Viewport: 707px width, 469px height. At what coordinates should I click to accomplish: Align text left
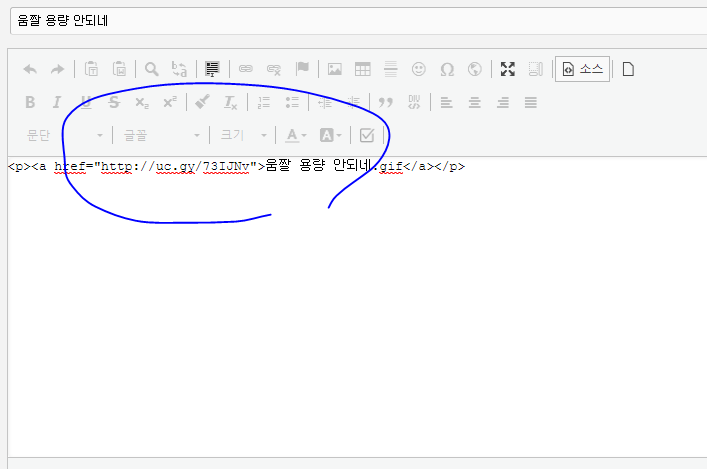[x=446, y=103]
